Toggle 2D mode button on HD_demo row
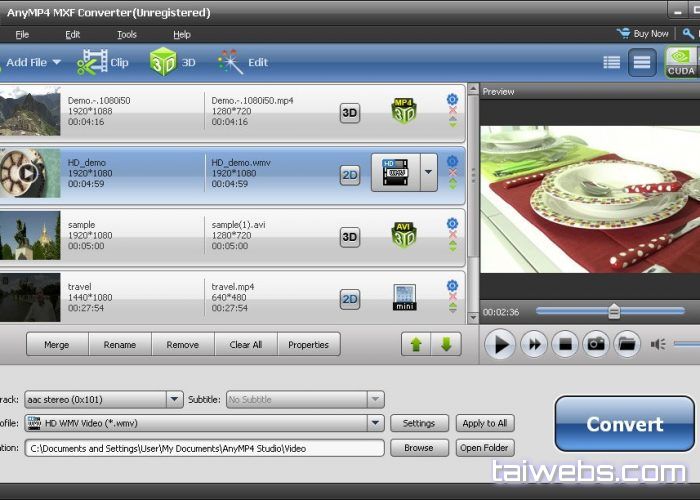The image size is (700, 500). (x=350, y=174)
